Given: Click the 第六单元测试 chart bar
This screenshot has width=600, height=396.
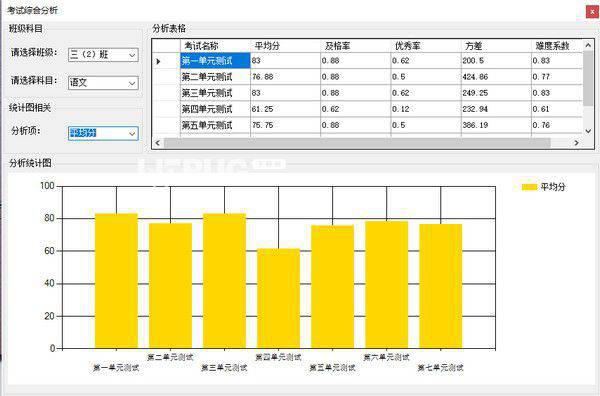Looking at the screenshot, I should (x=386, y=285).
